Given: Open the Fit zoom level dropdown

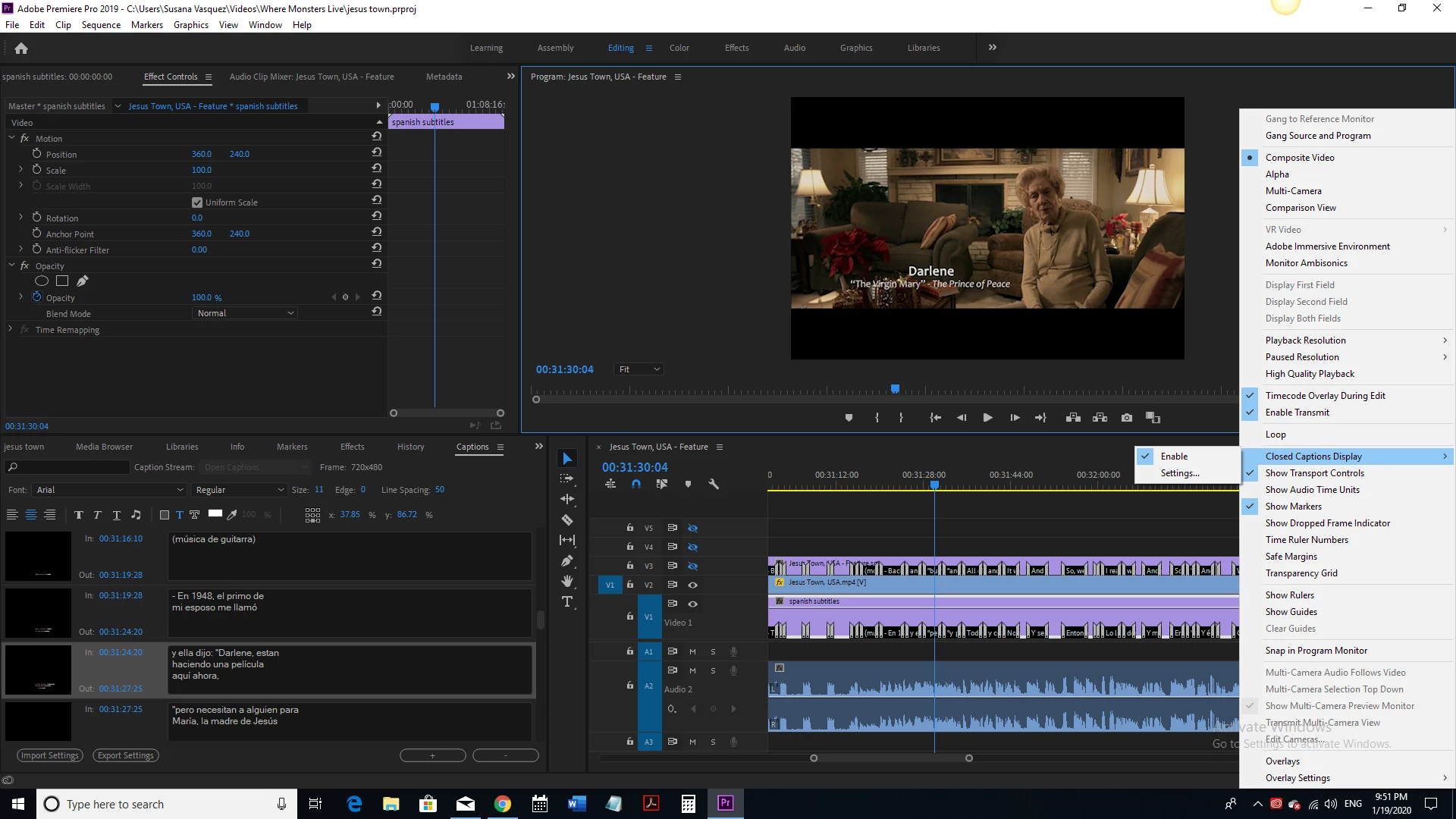Looking at the screenshot, I should [x=639, y=369].
